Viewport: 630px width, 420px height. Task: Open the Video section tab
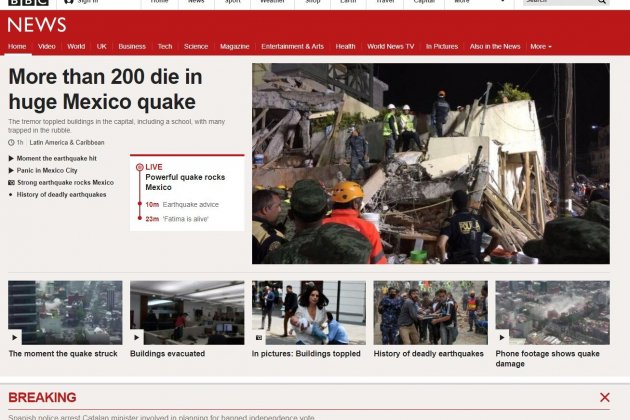[x=47, y=47]
